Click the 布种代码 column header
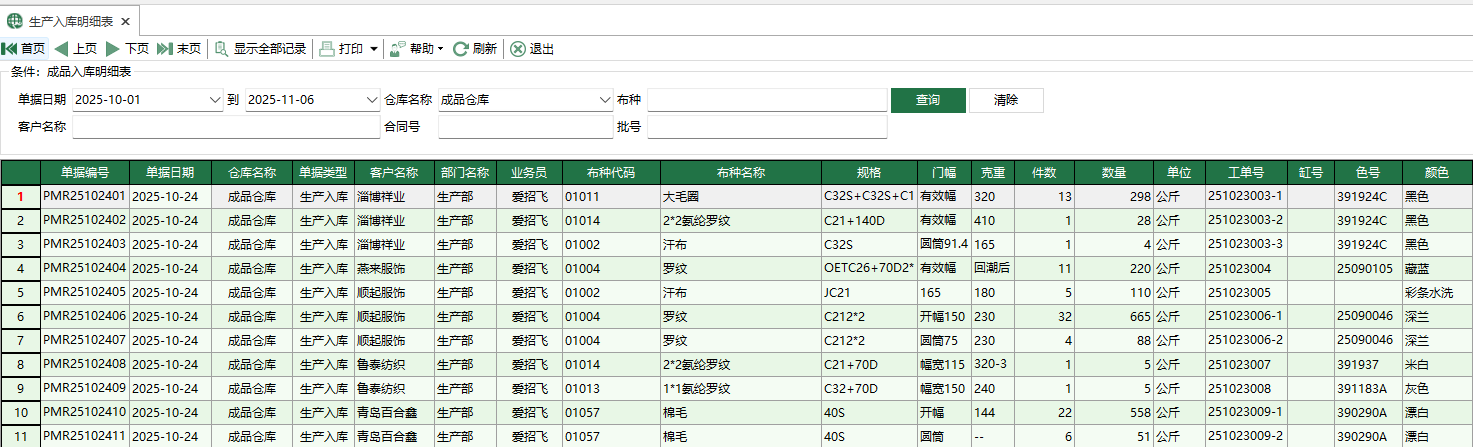Image resolution: width=1473 pixels, height=447 pixels. tap(611, 172)
